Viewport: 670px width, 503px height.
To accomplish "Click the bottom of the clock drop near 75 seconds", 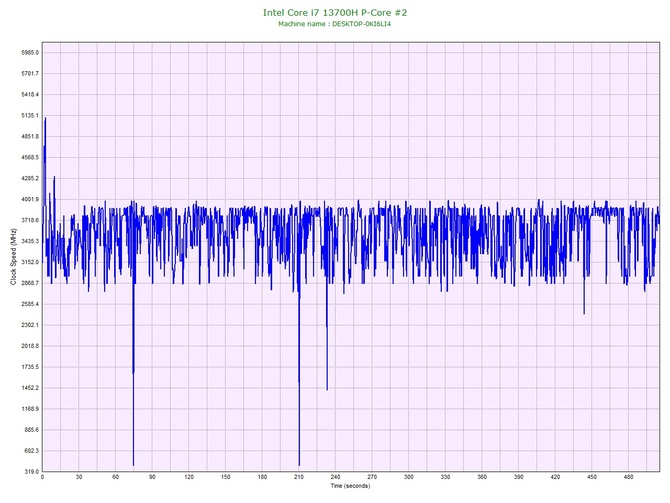I will pyautogui.click(x=133, y=465).
